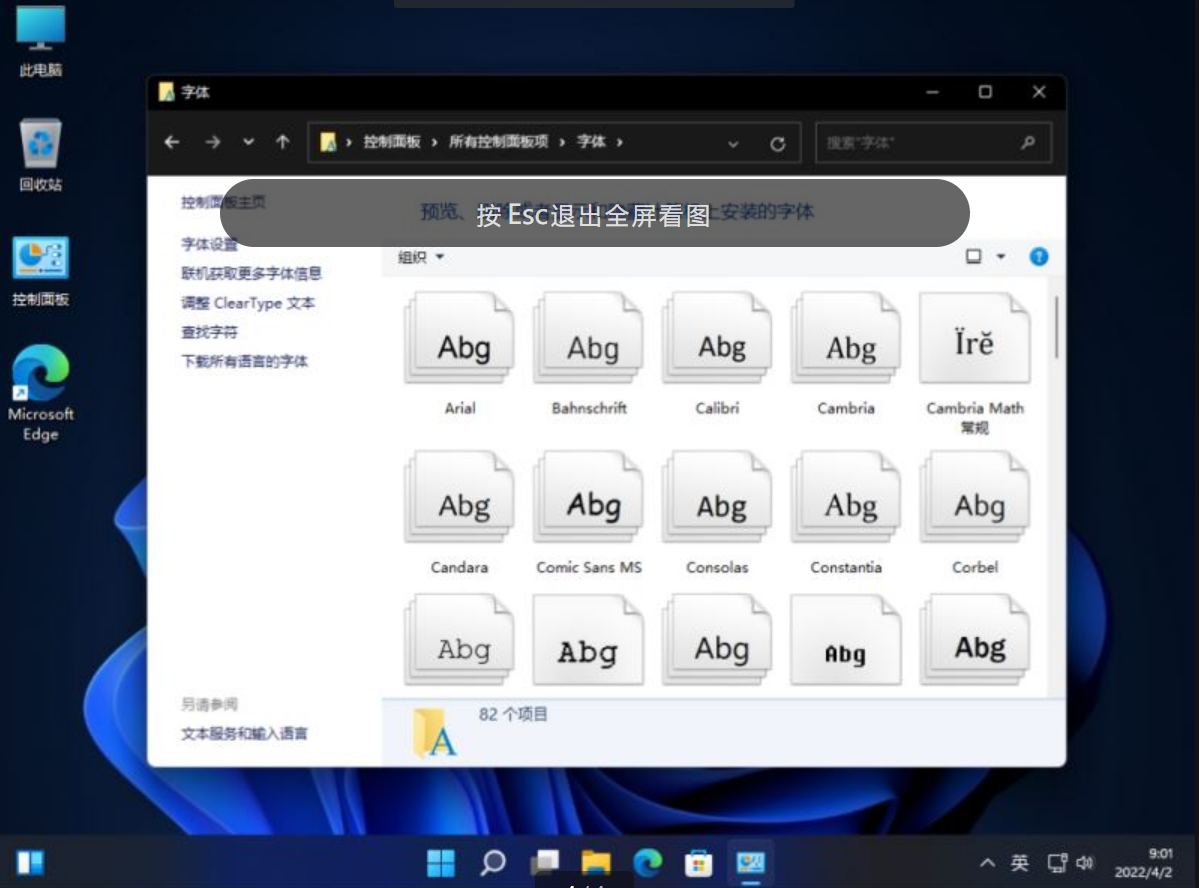
Task: Open Microsoft Edge desktop shortcut
Action: click(x=41, y=393)
